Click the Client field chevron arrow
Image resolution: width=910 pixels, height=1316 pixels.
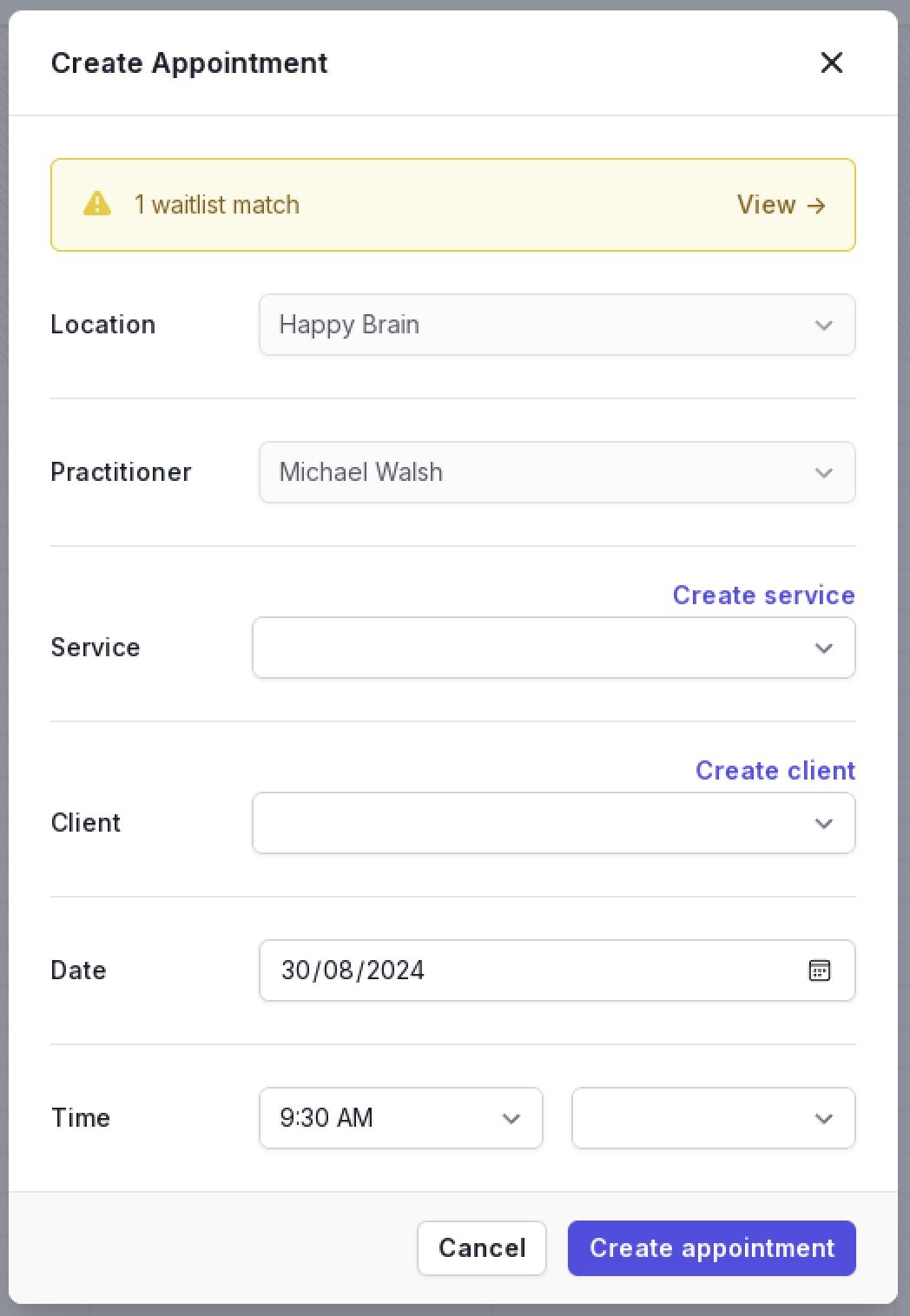point(823,824)
